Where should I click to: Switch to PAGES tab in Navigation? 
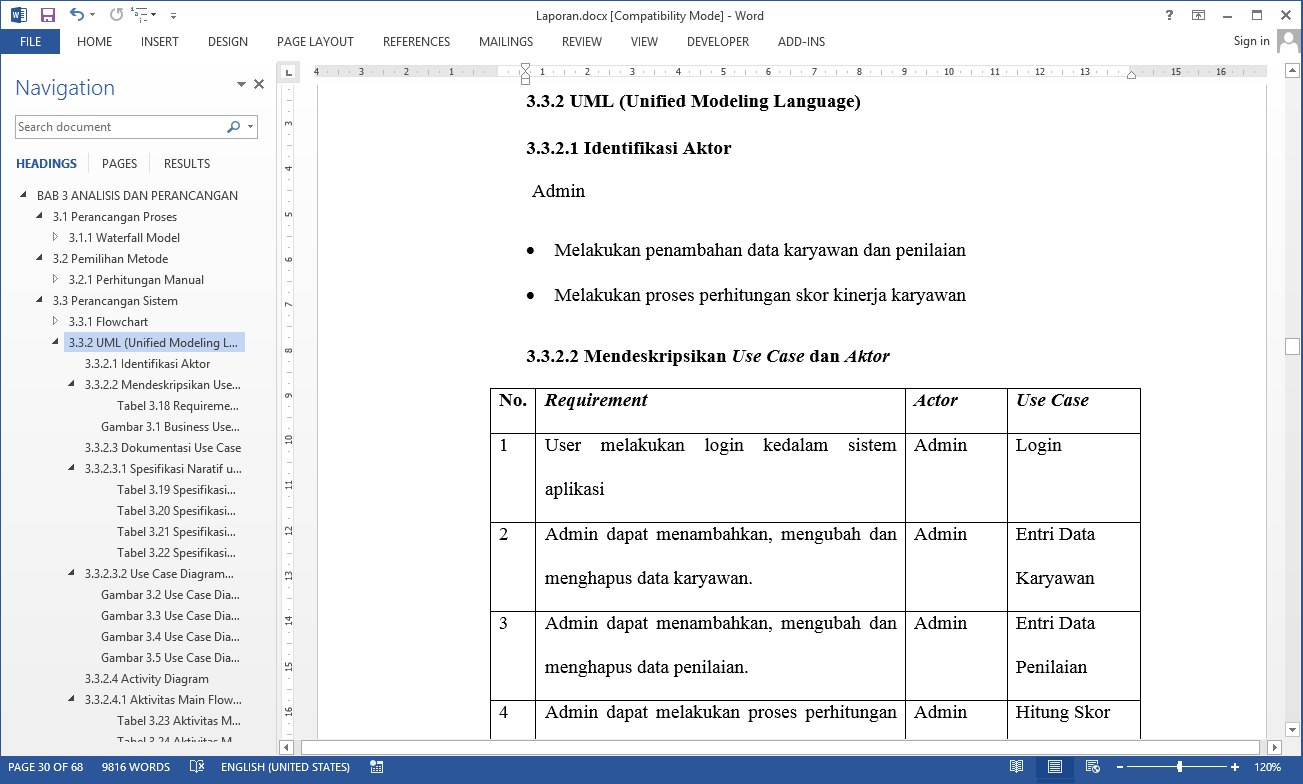coord(120,164)
